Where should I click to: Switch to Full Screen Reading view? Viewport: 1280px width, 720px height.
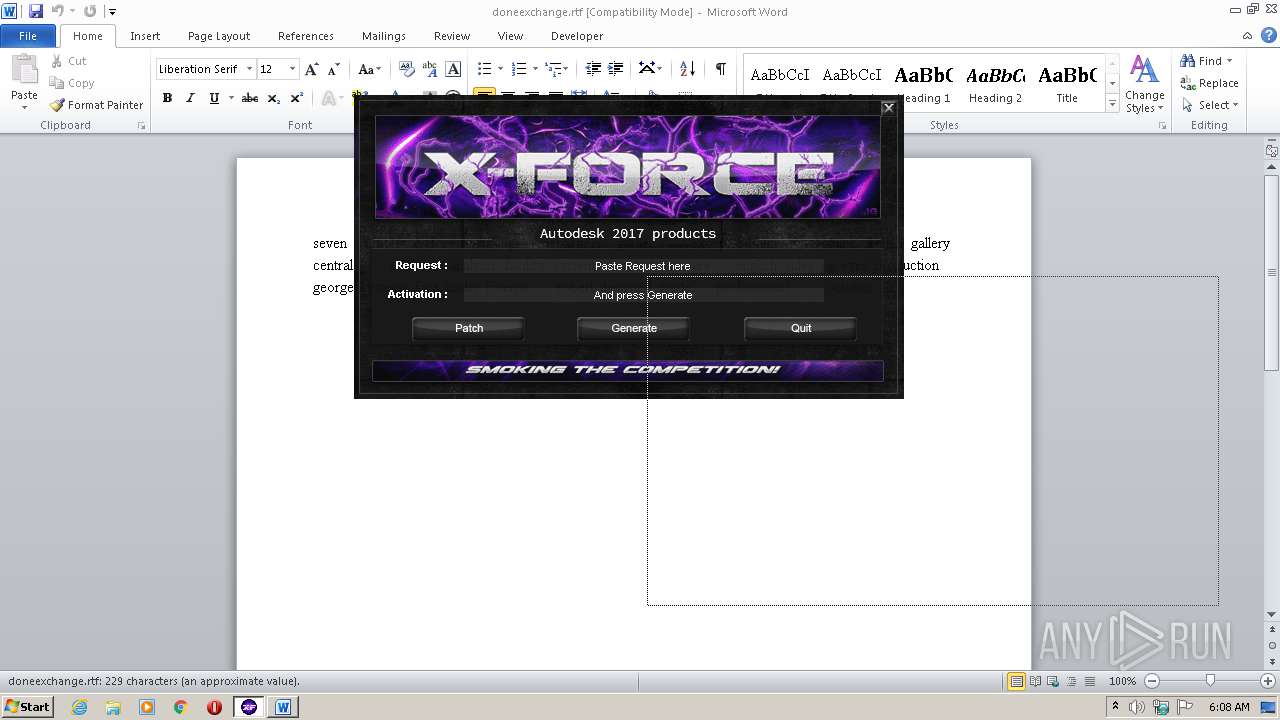(1034, 681)
